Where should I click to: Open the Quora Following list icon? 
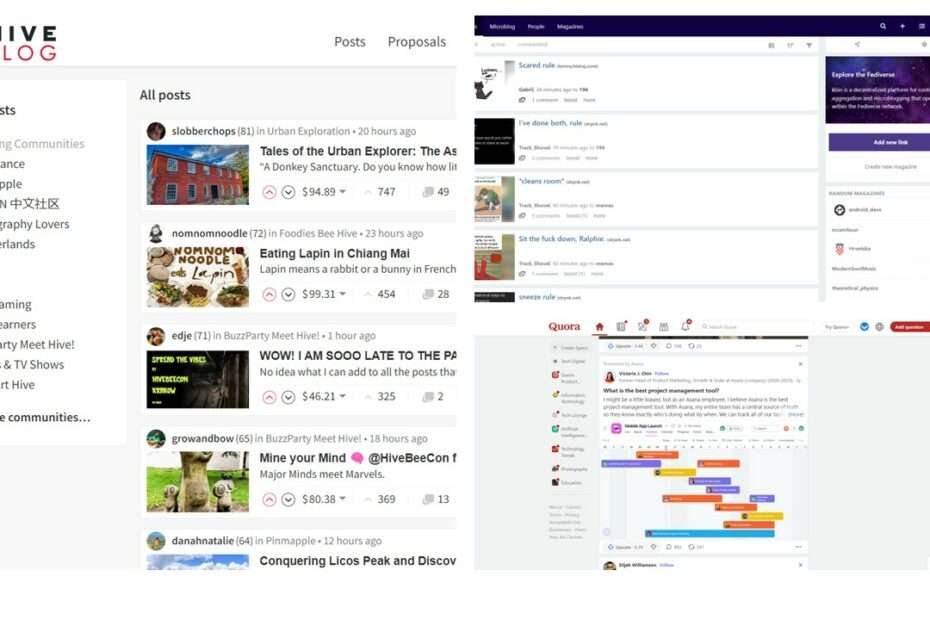621,327
